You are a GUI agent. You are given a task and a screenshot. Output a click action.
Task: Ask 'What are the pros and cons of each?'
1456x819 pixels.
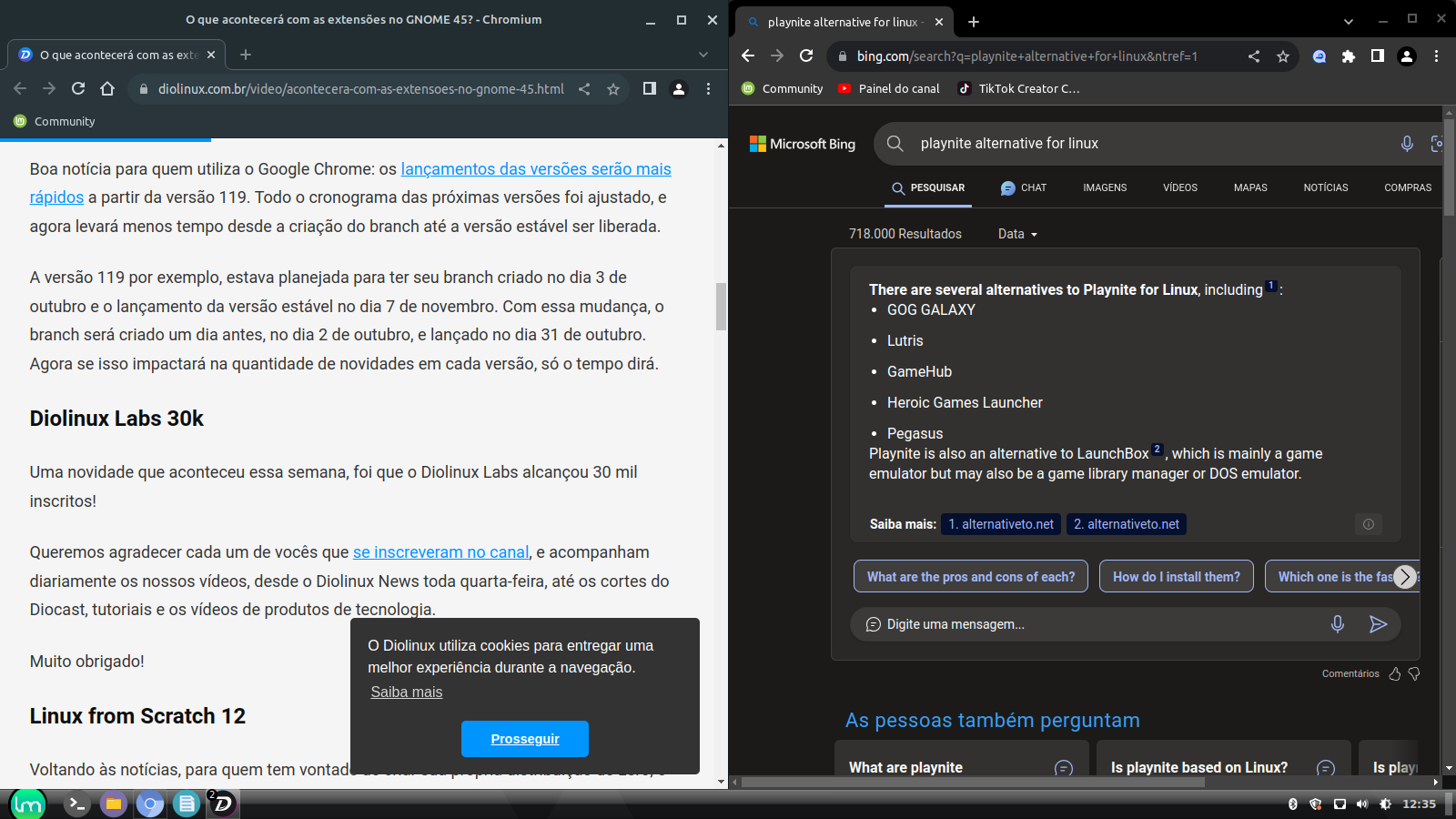click(x=971, y=577)
